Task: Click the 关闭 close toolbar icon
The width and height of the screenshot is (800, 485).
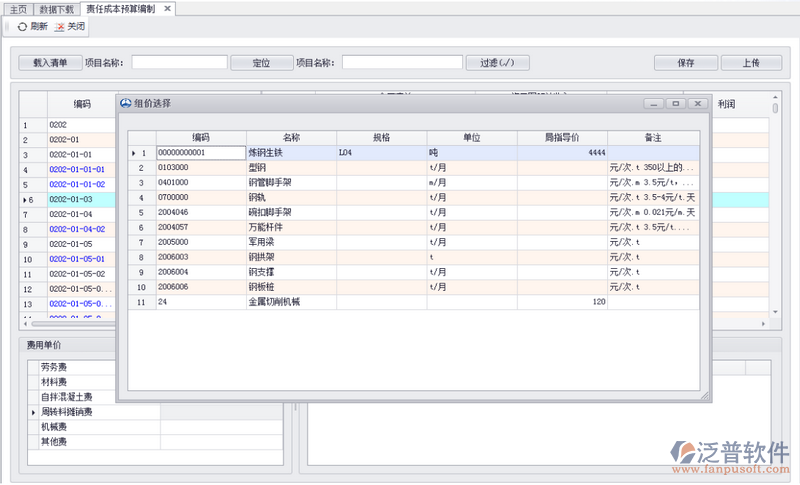Action: (x=58, y=26)
